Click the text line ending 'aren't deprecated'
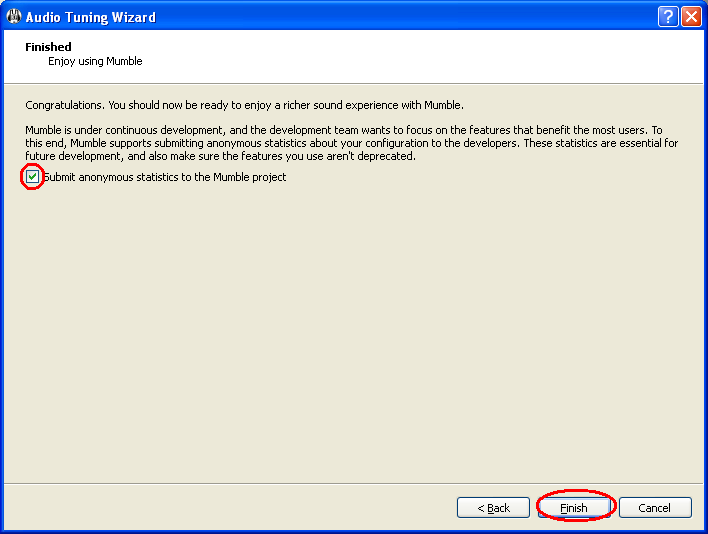The width and height of the screenshot is (708, 534). 220,156
